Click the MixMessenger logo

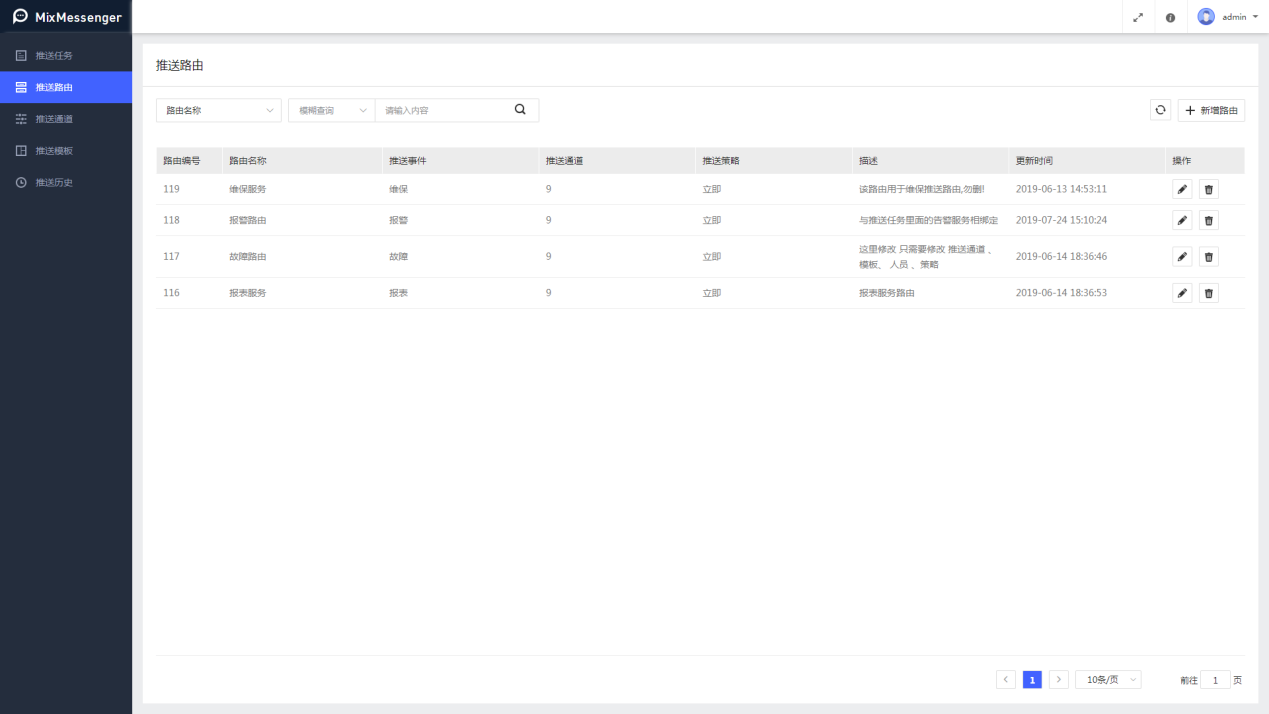click(66, 17)
